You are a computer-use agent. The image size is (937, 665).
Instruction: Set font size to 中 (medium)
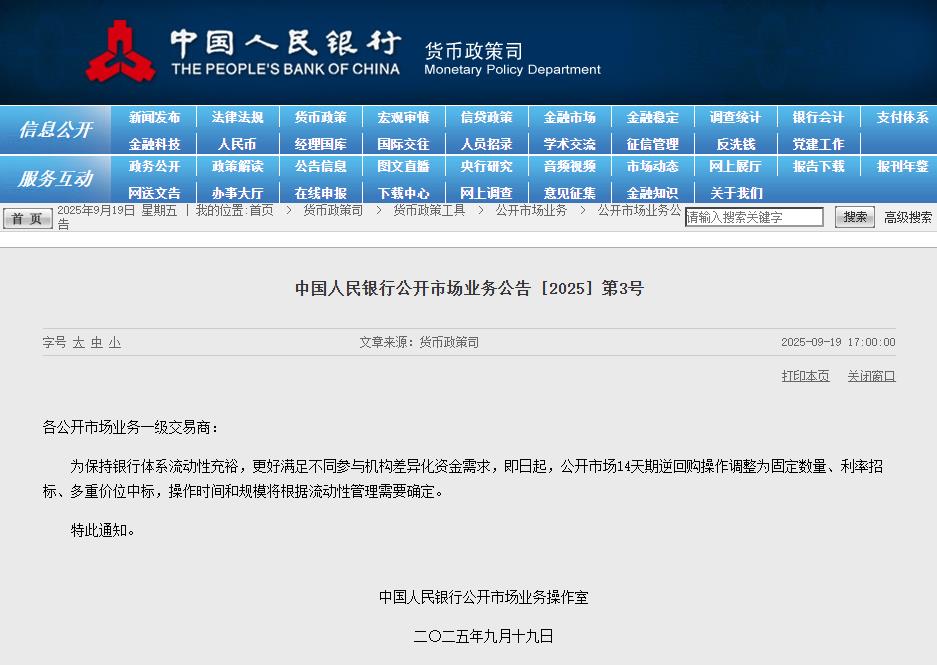(97, 342)
